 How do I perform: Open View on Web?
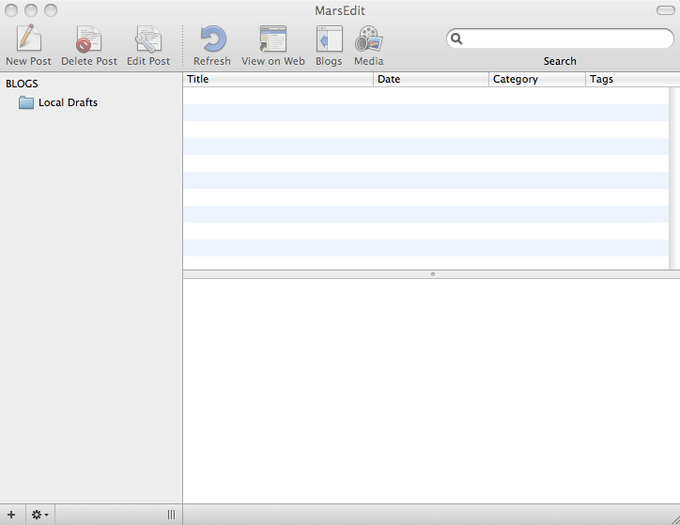pos(273,38)
